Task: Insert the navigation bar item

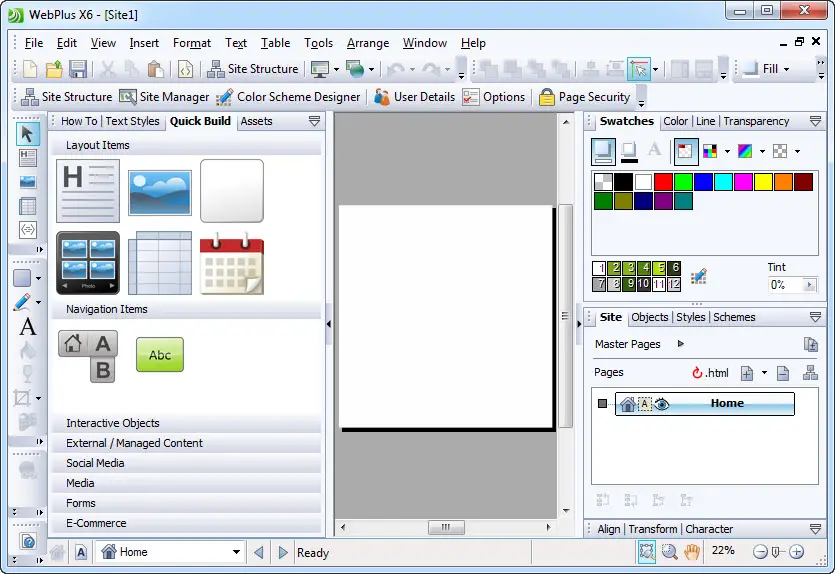Action: point(88,356)
